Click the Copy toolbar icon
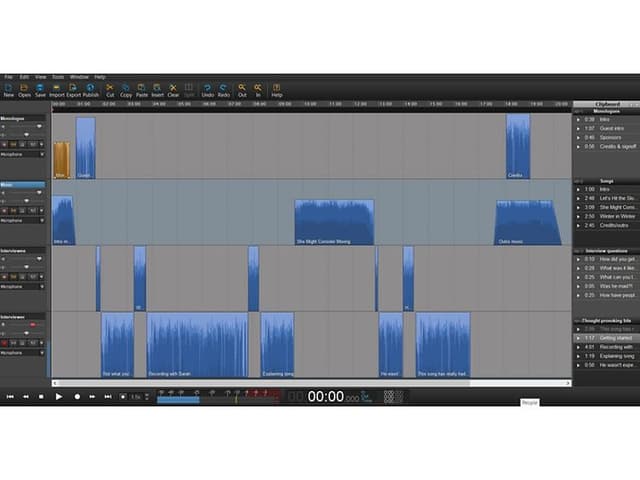This screenshot has height=480, width=640. [x=126, y=91]
